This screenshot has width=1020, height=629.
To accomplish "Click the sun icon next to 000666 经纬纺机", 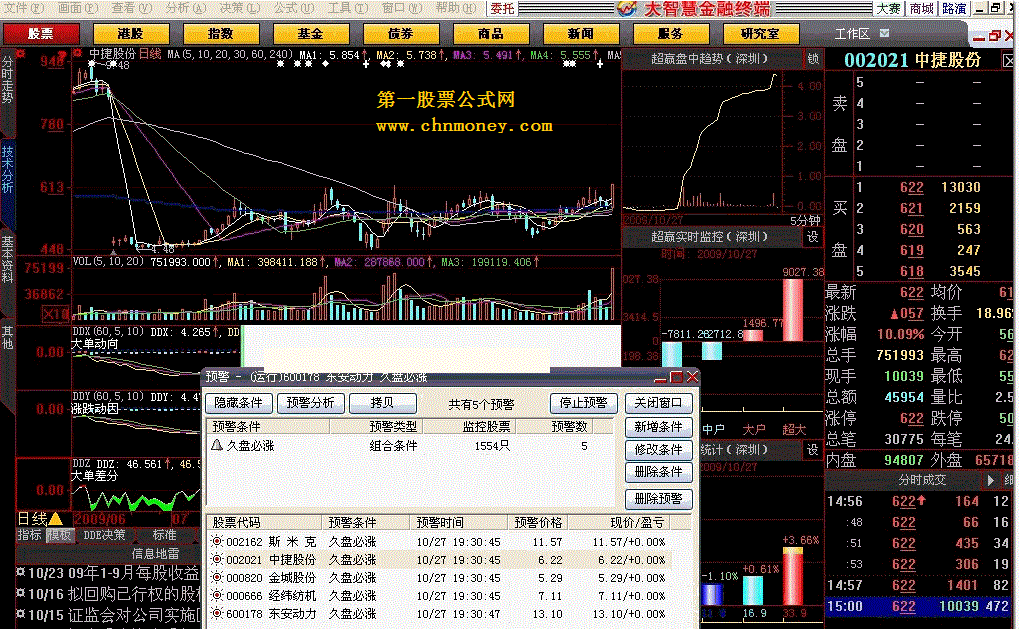I will (217, 595).
